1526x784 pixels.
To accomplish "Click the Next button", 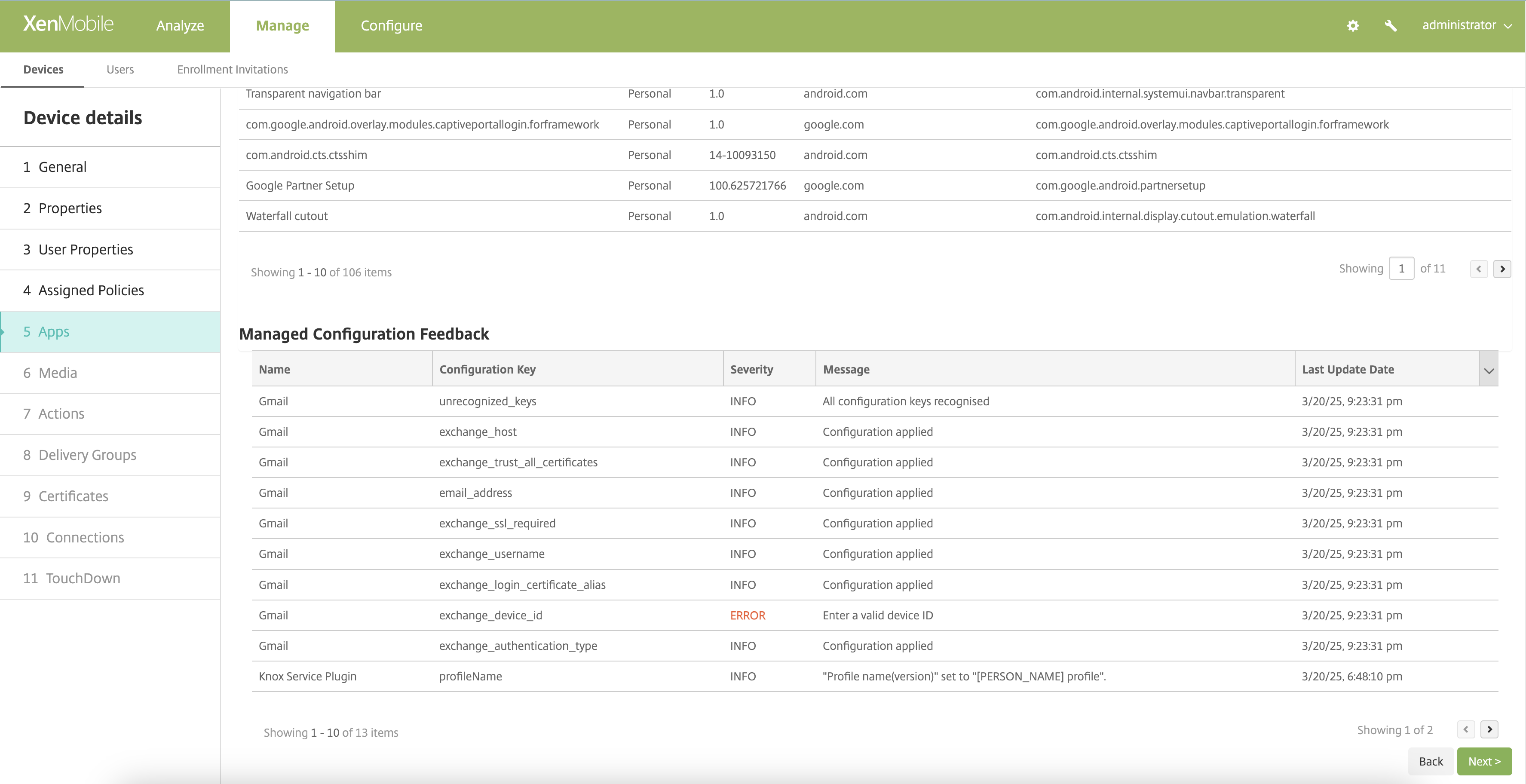I will pos(1484,762).
